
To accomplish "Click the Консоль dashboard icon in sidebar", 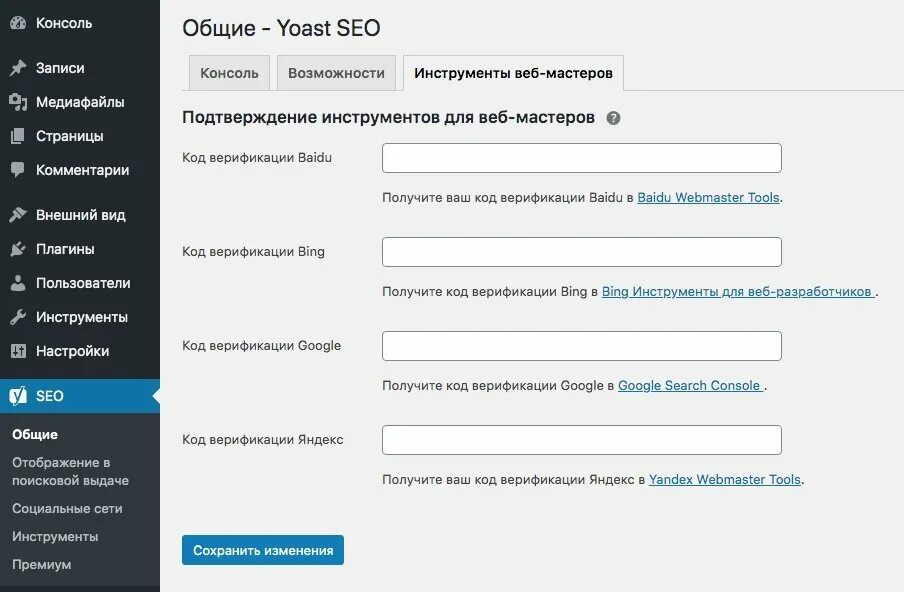I will (18, 23).
